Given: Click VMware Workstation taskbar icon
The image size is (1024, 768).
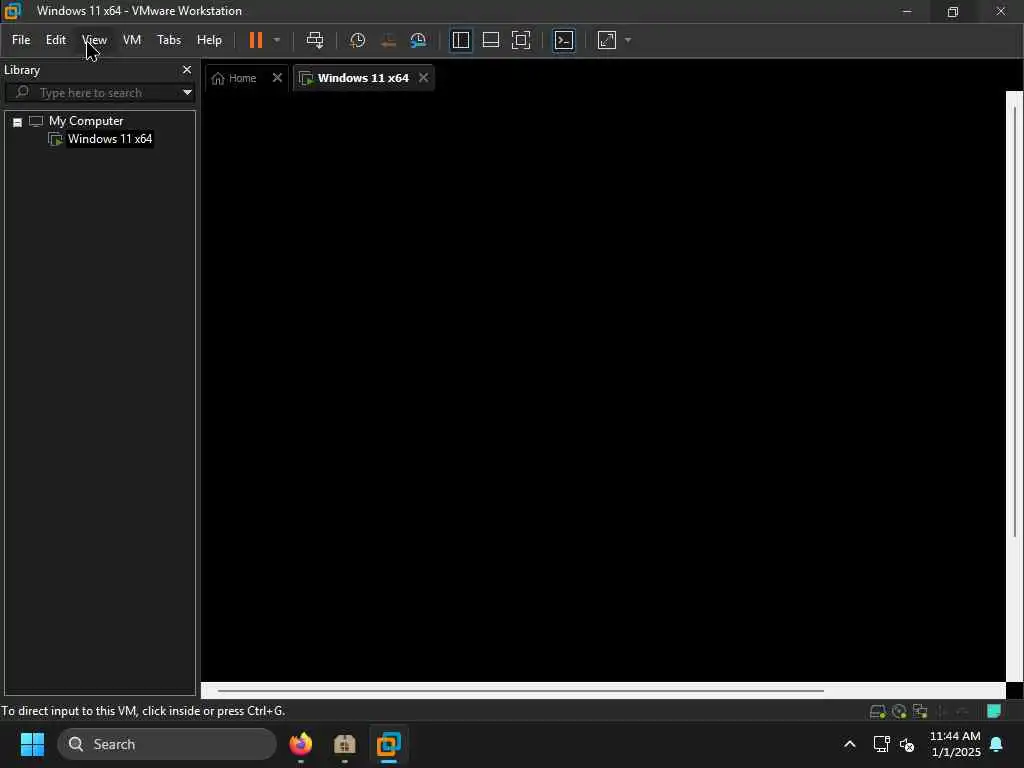Looking at the screenshot, I should coord(388,744).
